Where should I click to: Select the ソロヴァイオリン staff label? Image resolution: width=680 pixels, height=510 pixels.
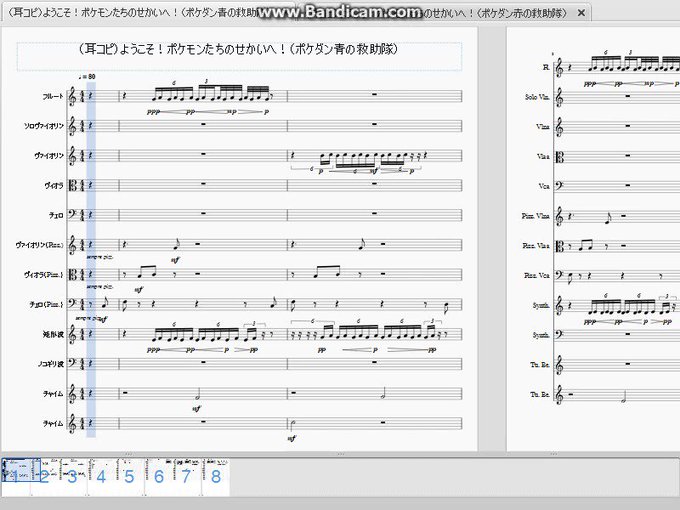pos(44,126)
